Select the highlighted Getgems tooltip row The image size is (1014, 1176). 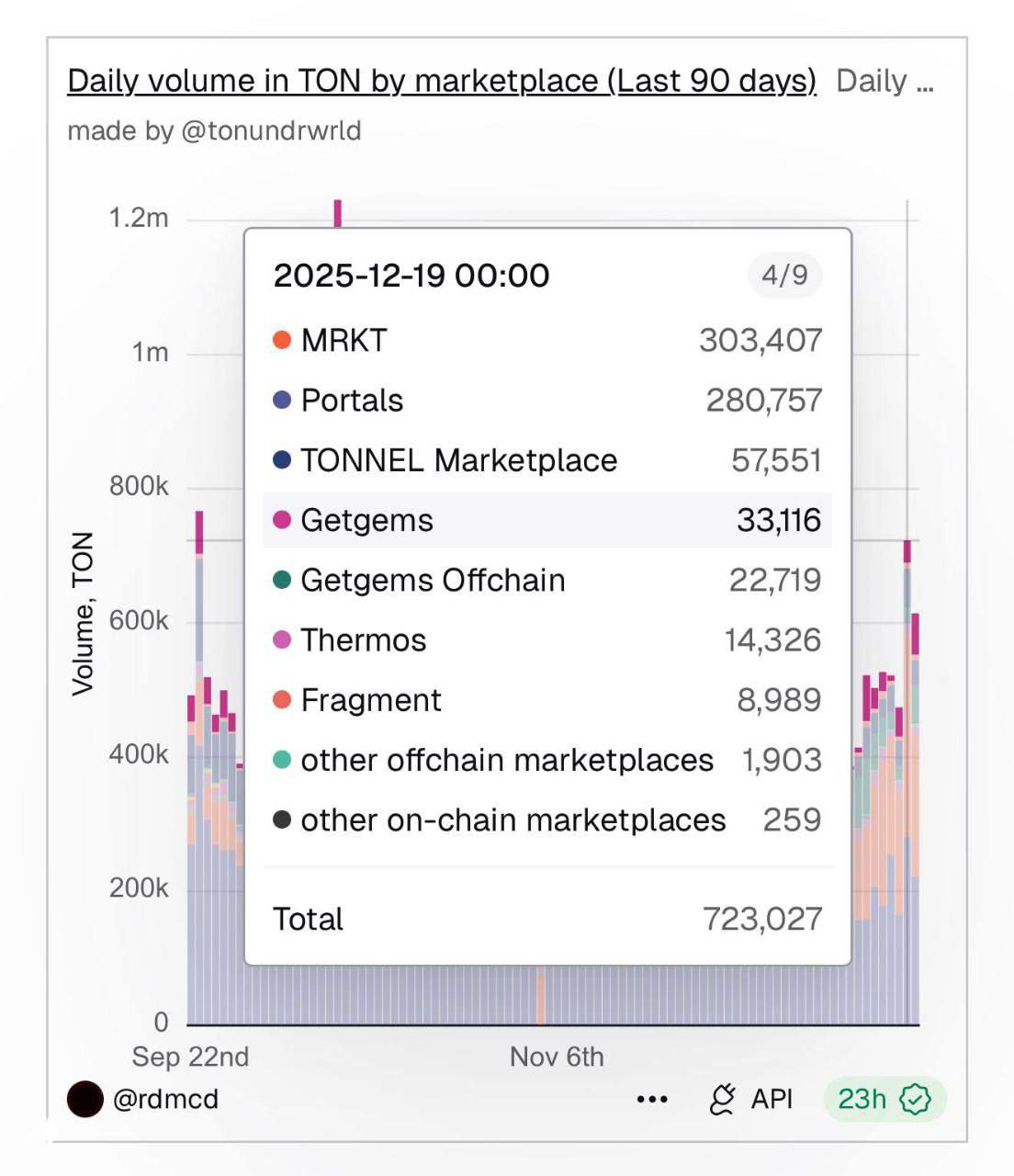click(548, 519)
